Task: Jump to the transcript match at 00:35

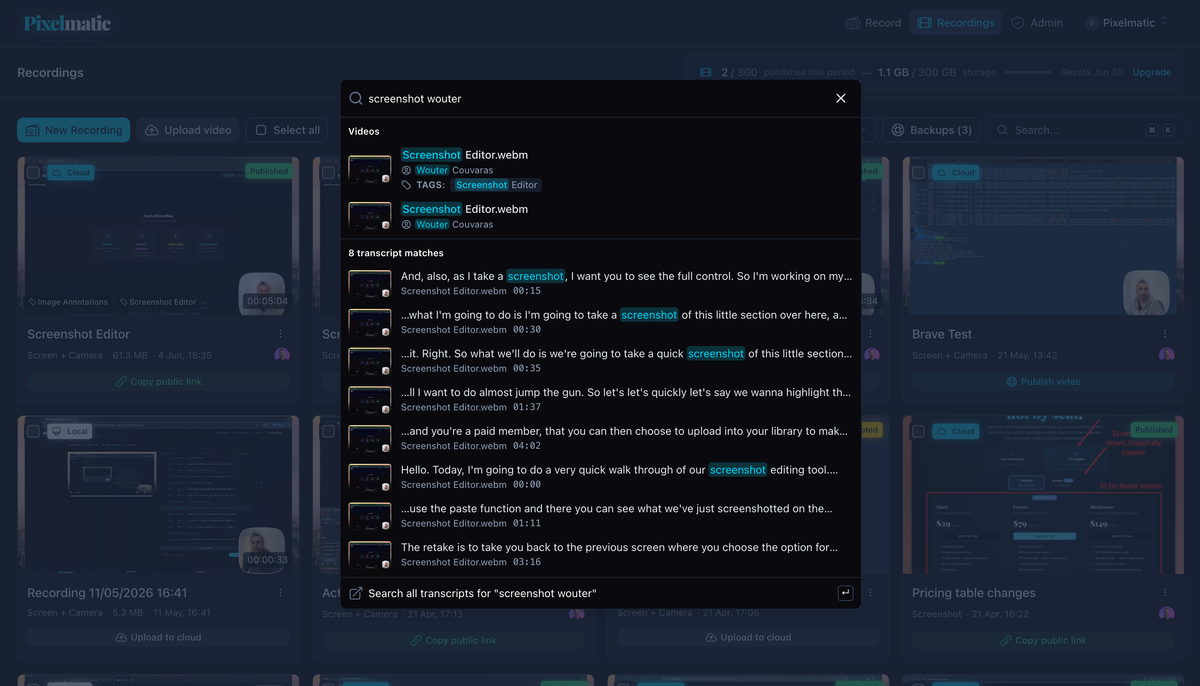Action: (600, 360)
